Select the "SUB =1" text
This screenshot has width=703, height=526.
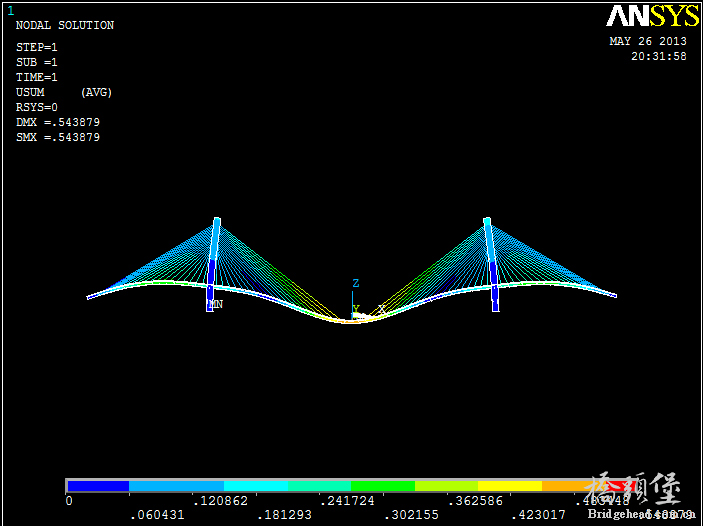[x=37, y=62]
